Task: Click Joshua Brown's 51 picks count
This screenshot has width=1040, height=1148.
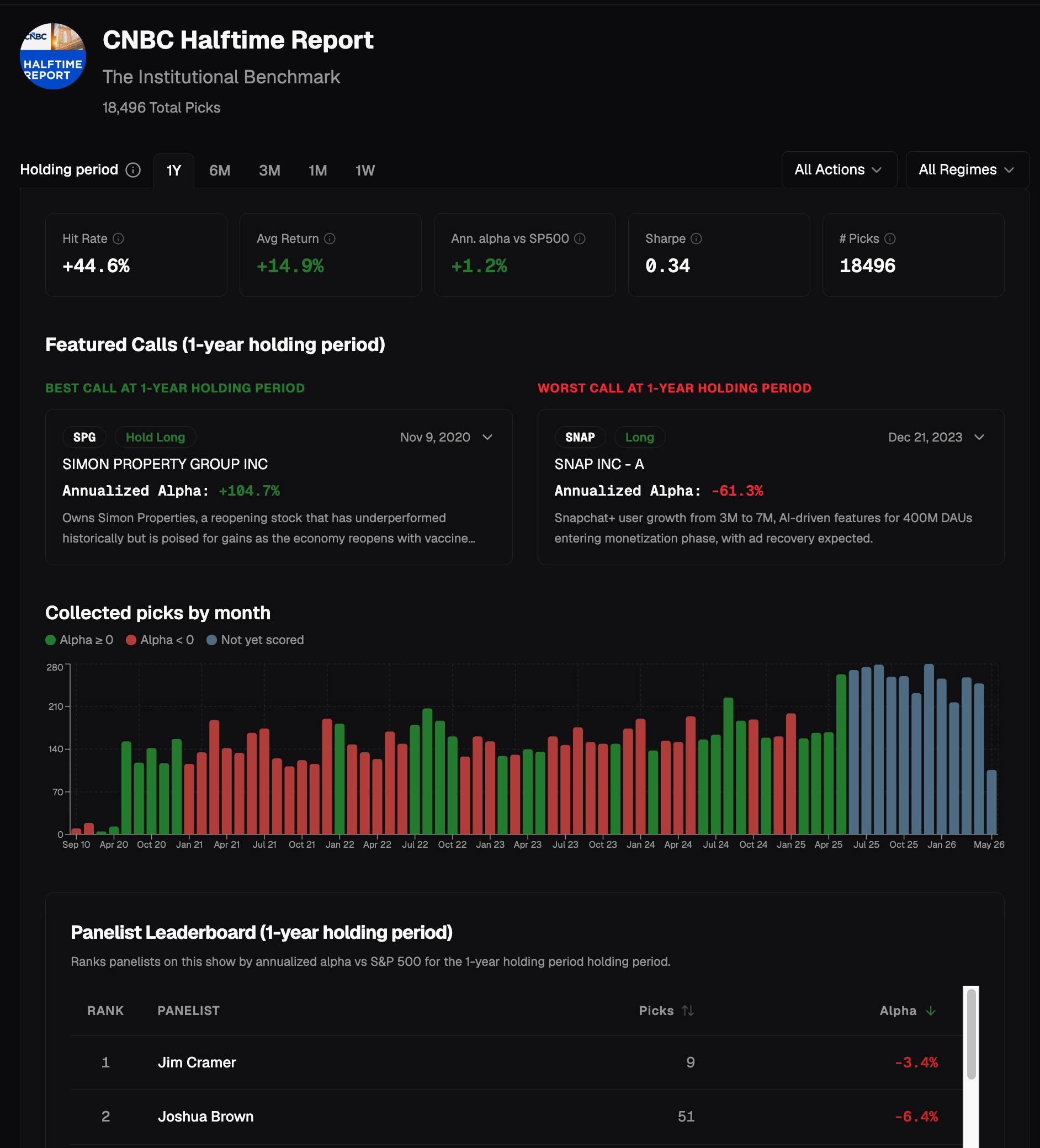Action: (686, 1117)
